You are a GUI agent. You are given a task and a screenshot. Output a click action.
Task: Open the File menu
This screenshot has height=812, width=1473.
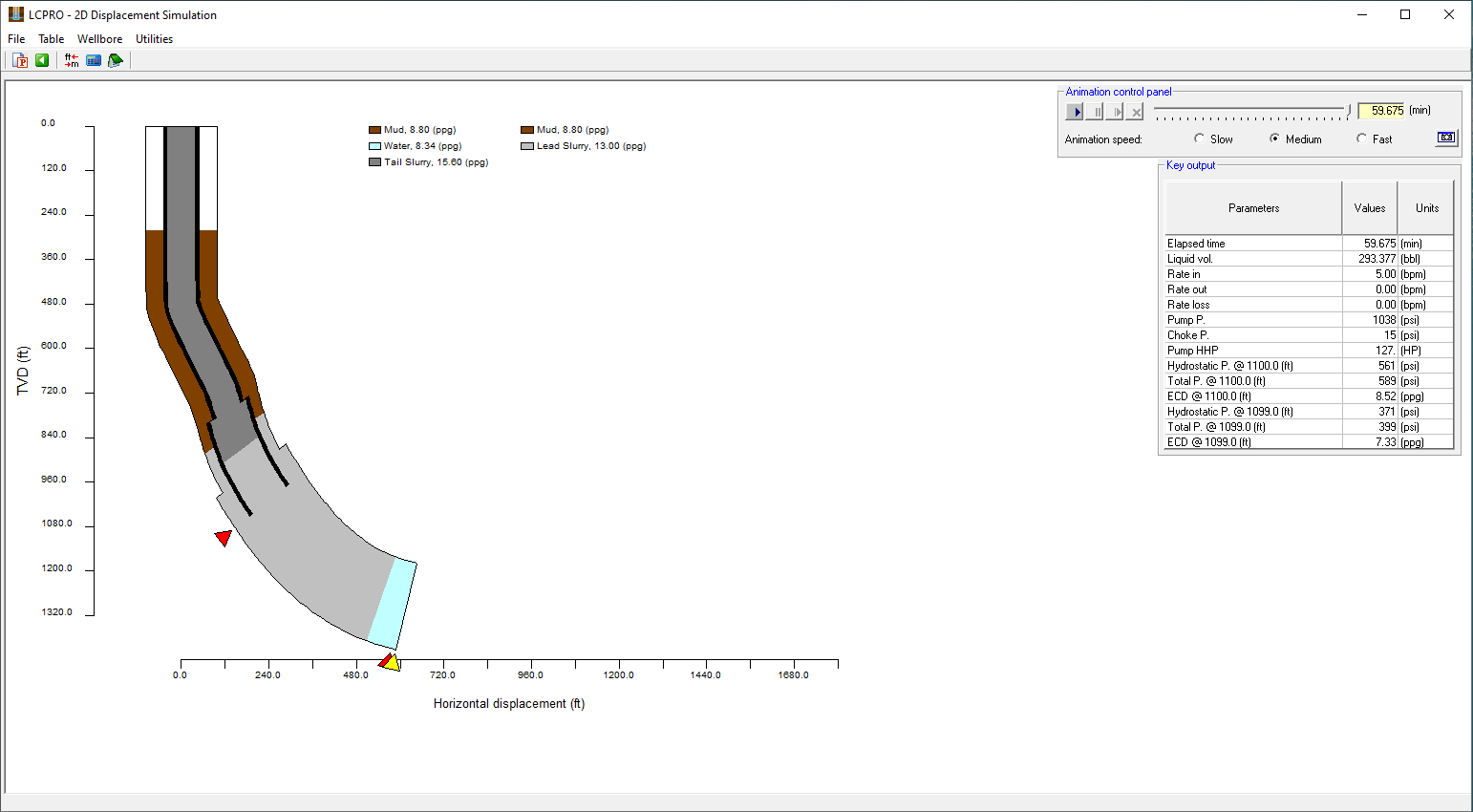(x=16, y=39)
